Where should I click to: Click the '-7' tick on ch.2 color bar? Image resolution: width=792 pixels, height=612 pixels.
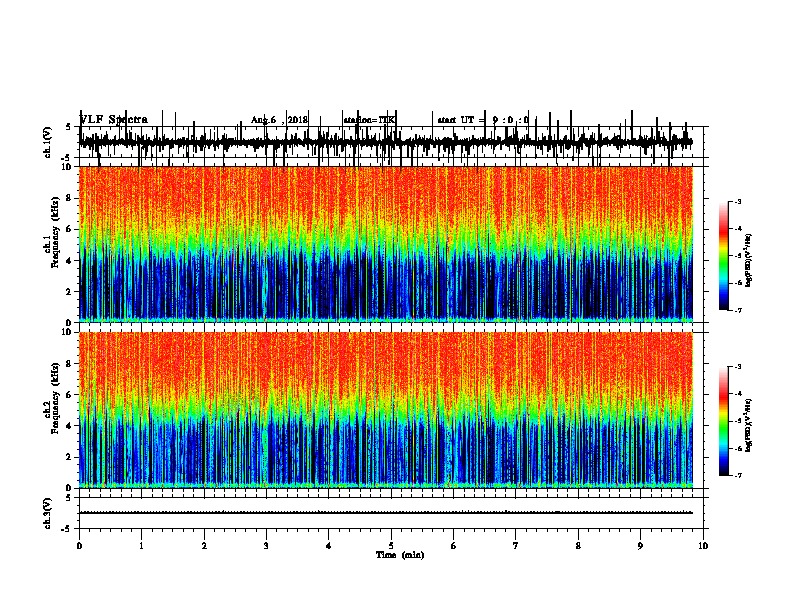737,475
